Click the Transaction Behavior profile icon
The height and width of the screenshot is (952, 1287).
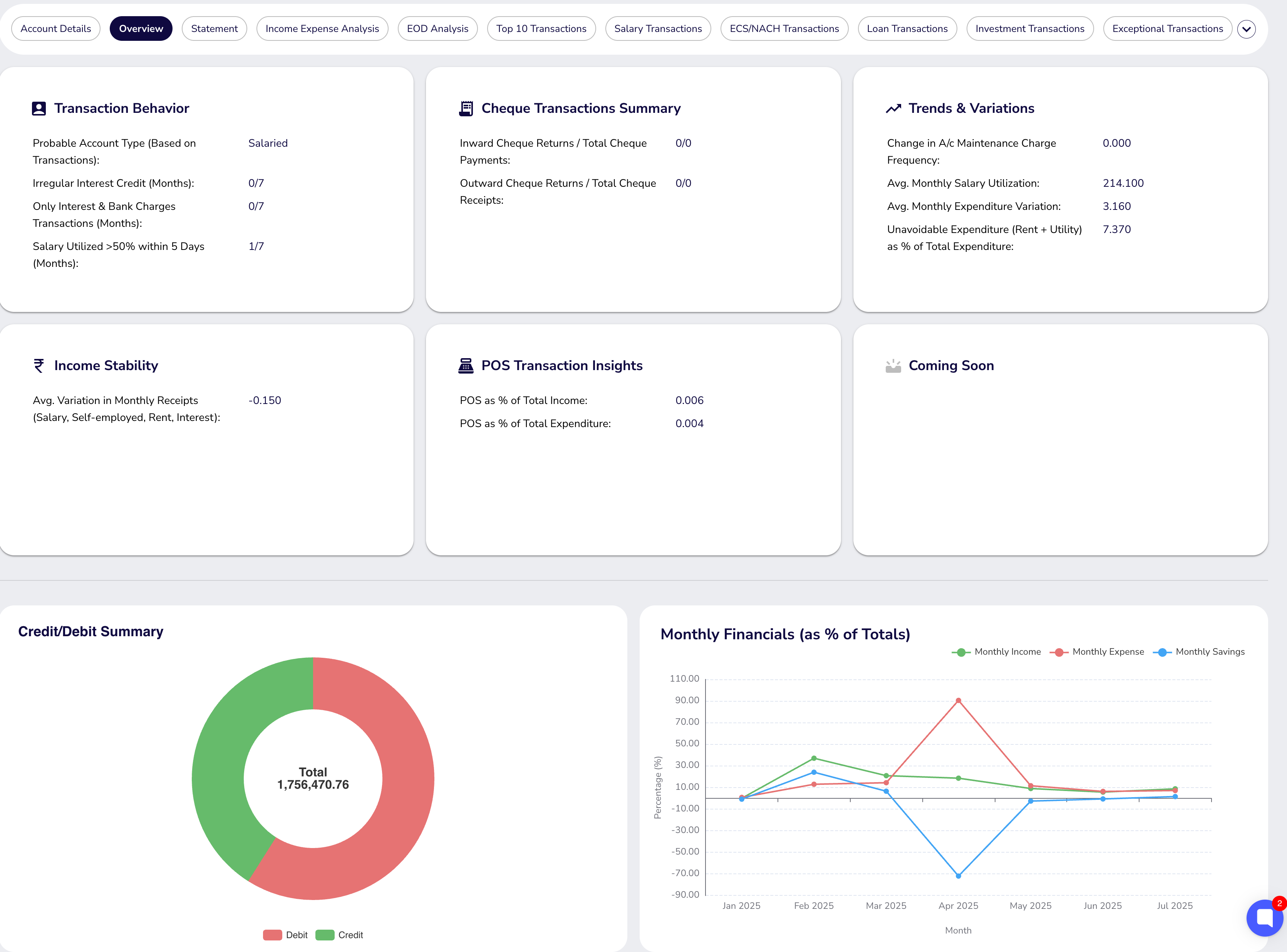point(39,108)
